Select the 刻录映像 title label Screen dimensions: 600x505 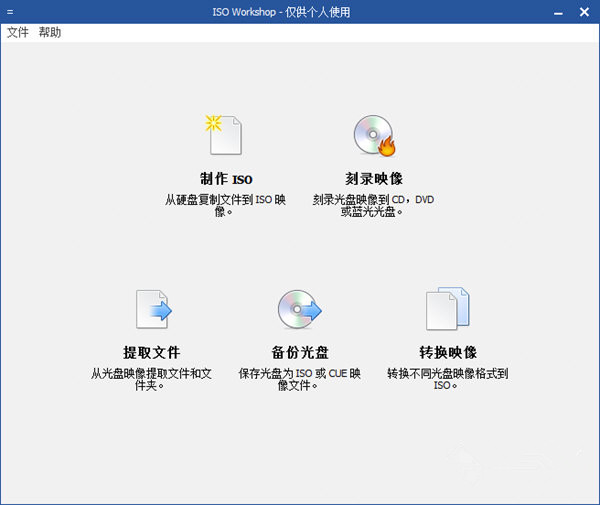[x=374, y=179]
